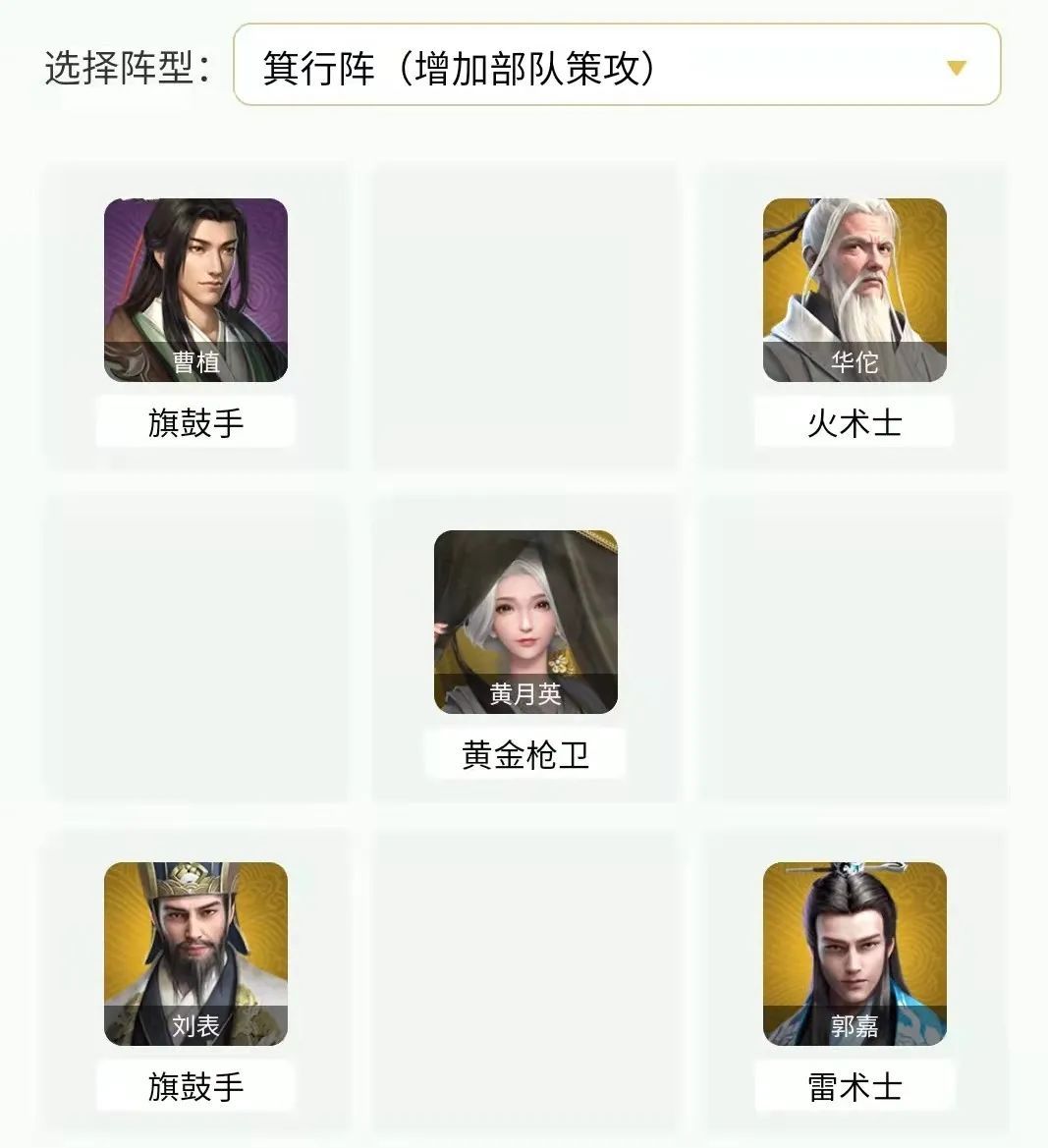Click 曹植 name tag on portrait
1048x1148 pixels.
coord(195,361)
